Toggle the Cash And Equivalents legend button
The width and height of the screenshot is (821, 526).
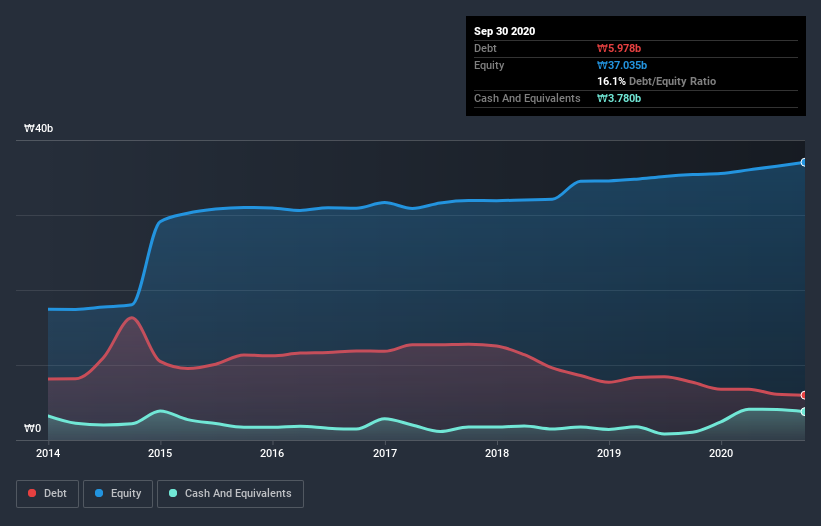(x=230, y=494)
